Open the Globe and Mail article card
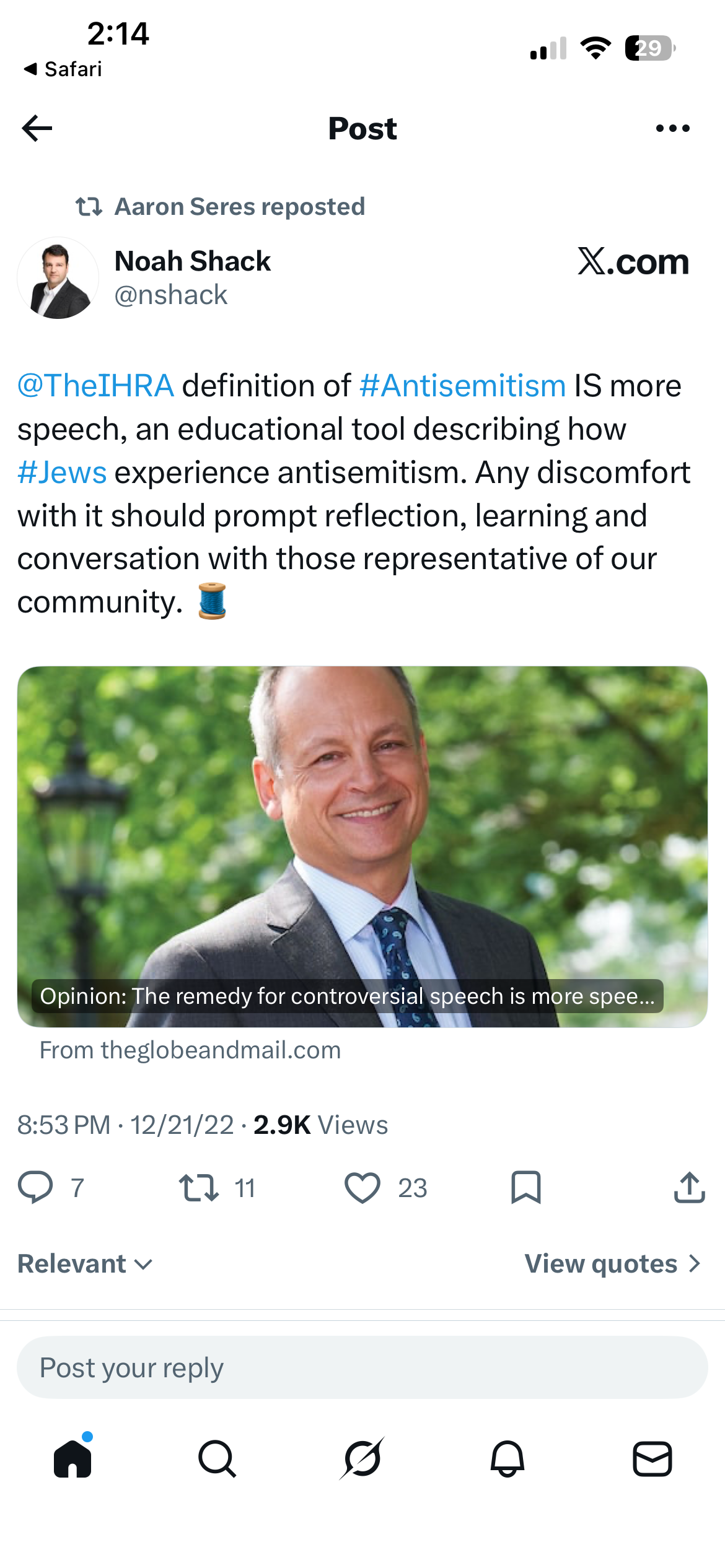 coord(362,847)
